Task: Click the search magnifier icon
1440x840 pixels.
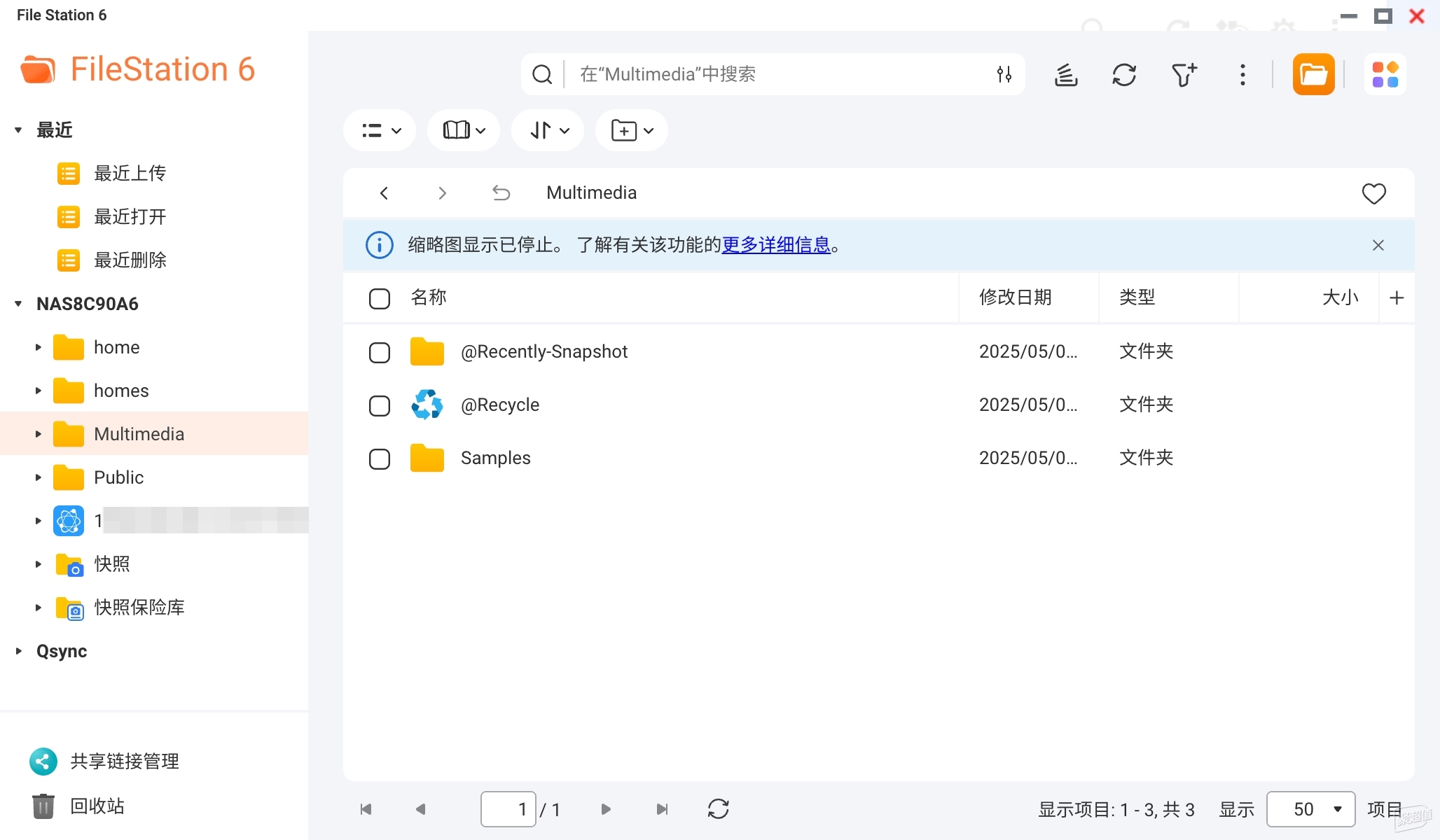Action: pos(542,74)
